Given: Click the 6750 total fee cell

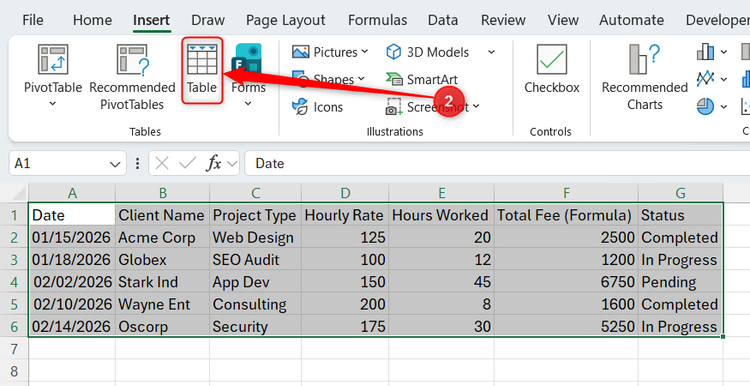Looking at the screenshot, I should (x=566, y=282).
